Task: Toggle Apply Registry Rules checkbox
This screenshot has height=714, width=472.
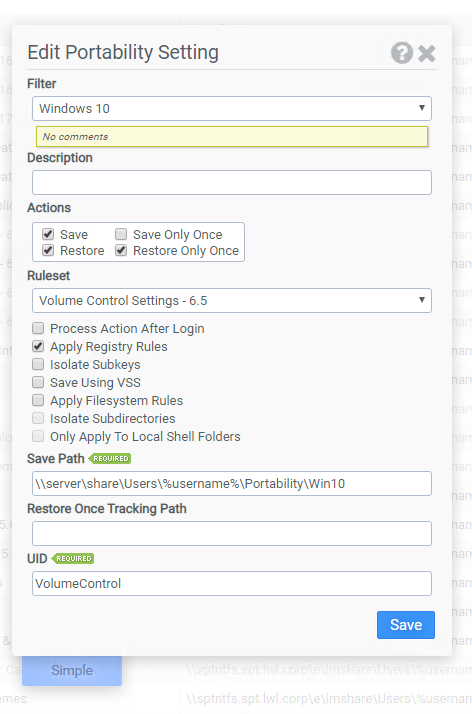Action: tap(38, 346)
